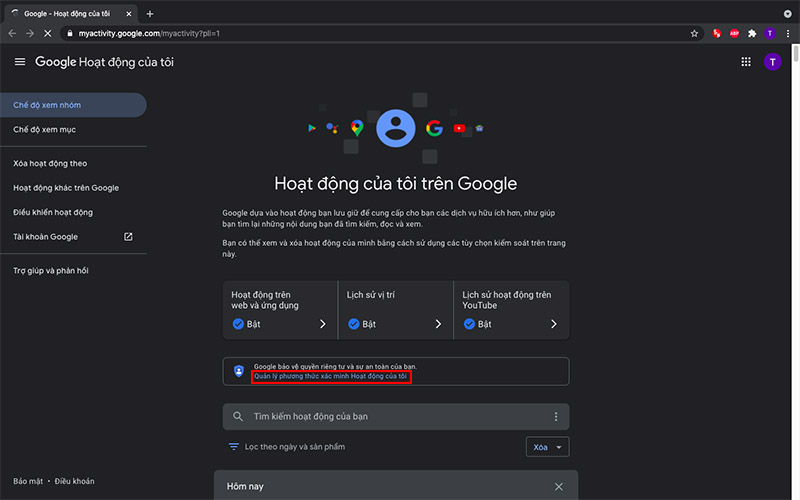Open the Điều khoản footer link
800x500 pixels.
(x=74, y=481)
